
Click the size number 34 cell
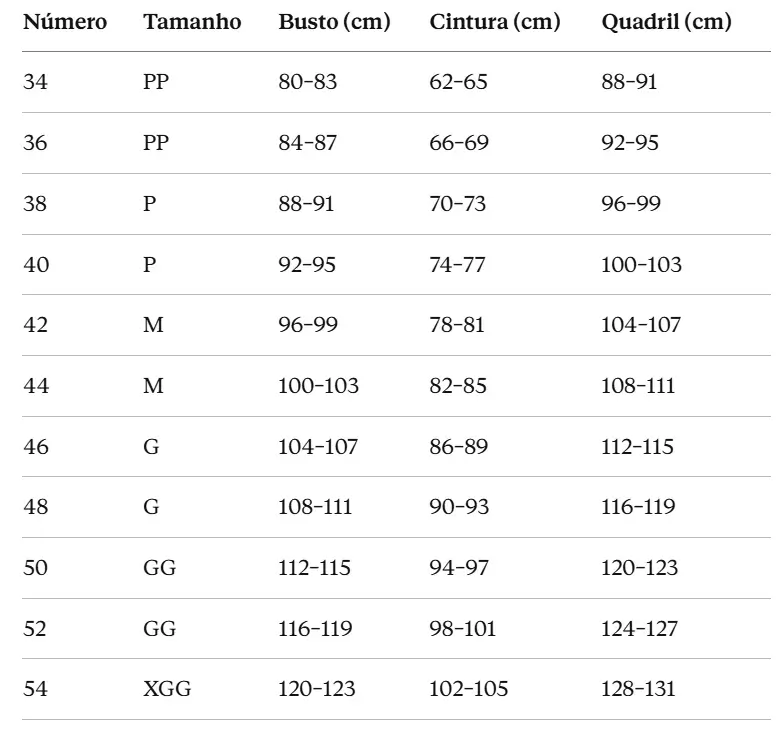[35, 82]
